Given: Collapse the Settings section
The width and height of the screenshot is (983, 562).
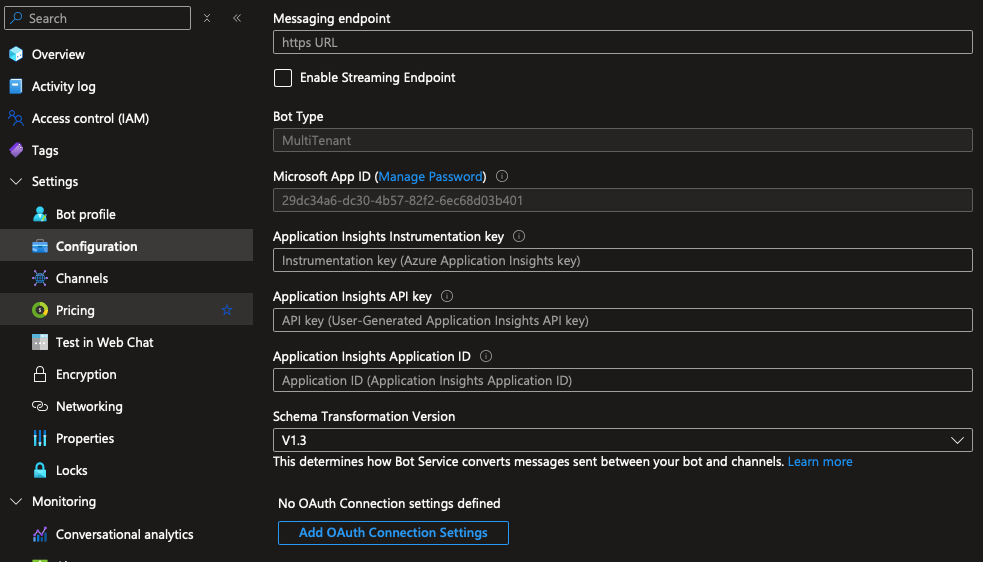Looking at the screenshot, I should [x=15, y=182].
